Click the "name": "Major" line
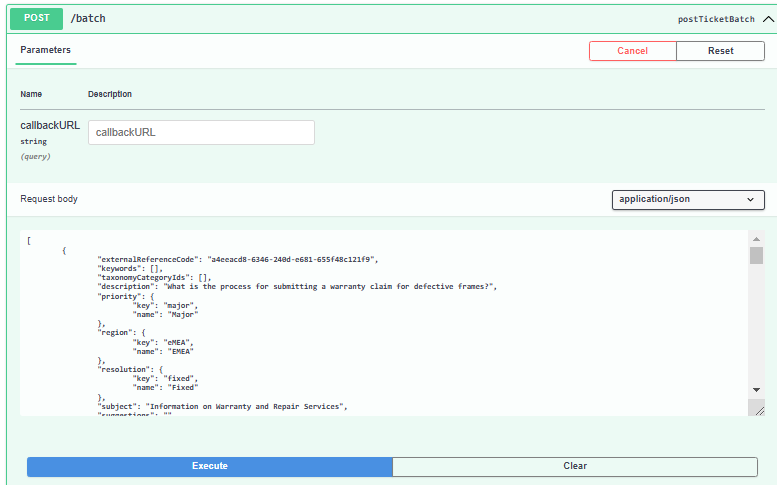The image size is (777, 485). tap(166, 315)
